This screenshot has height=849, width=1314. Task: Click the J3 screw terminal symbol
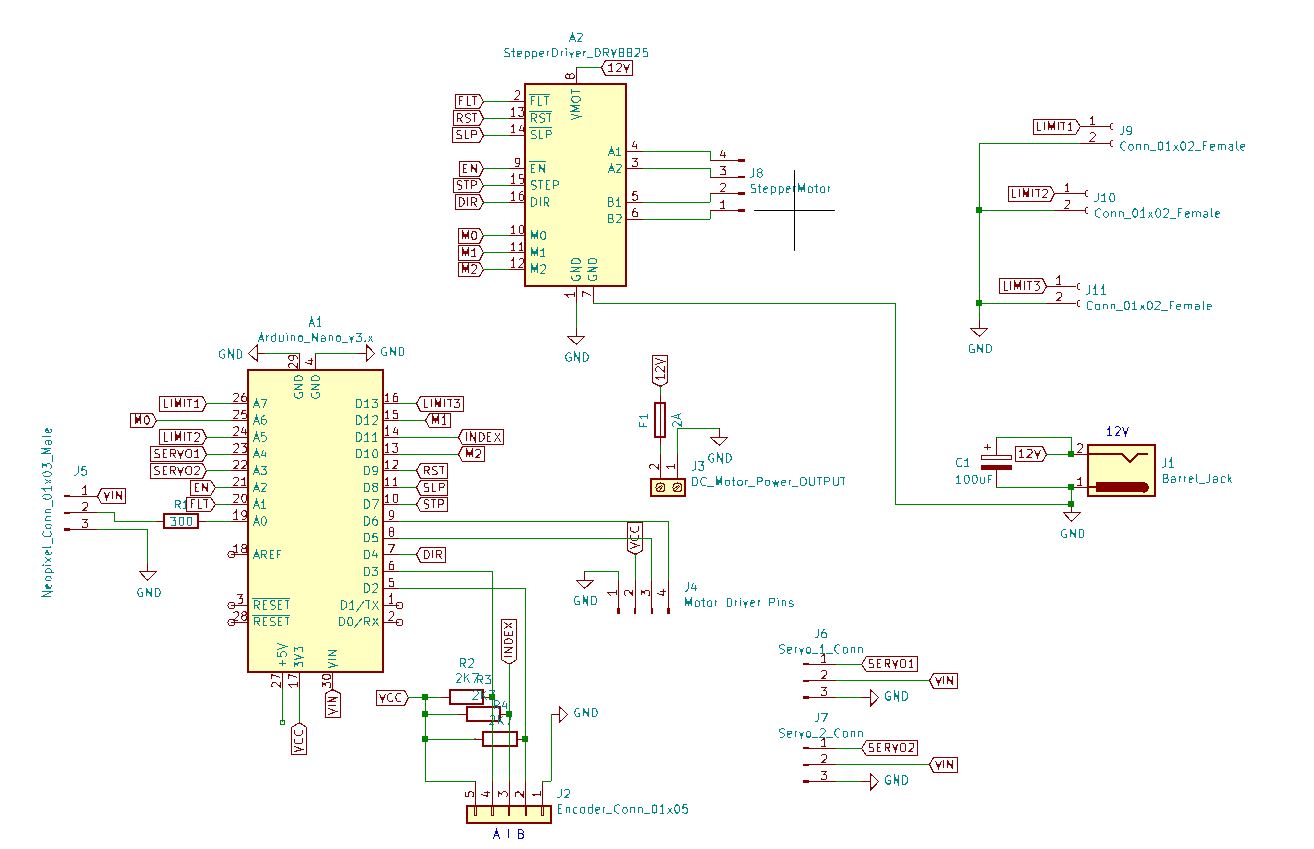[667, 487]
